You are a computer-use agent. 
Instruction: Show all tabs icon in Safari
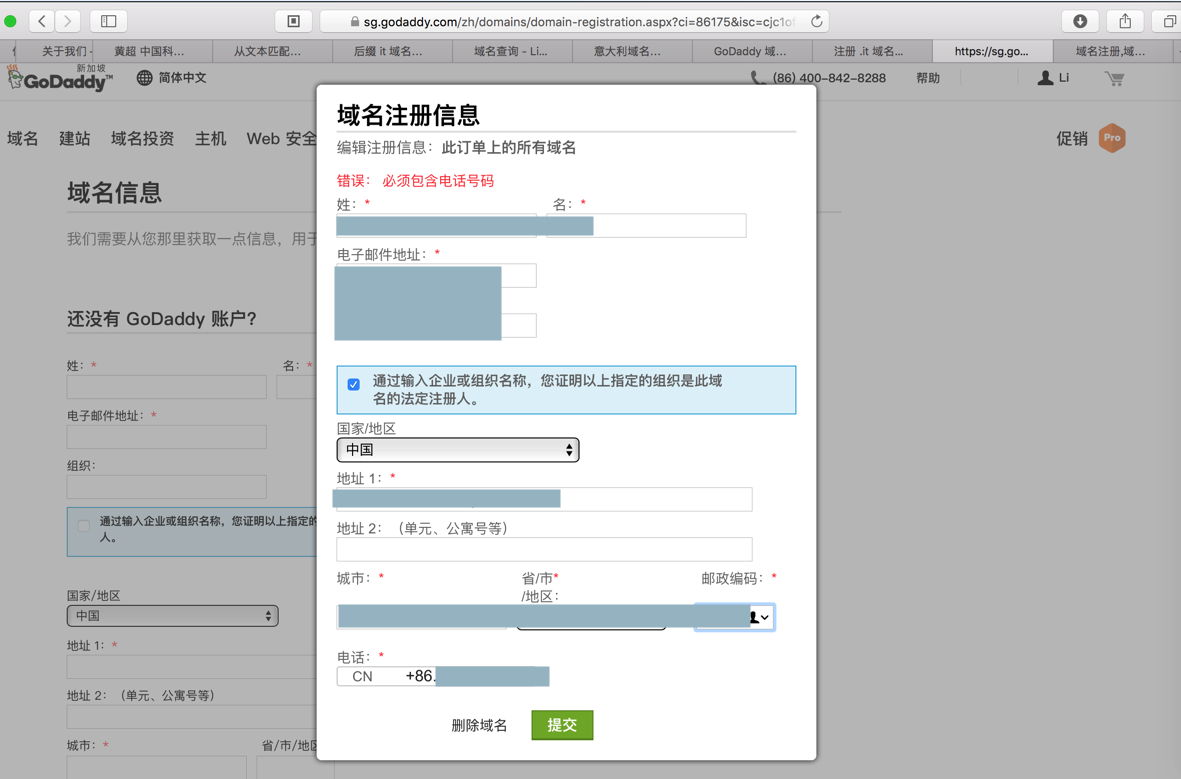[1168, 21]
